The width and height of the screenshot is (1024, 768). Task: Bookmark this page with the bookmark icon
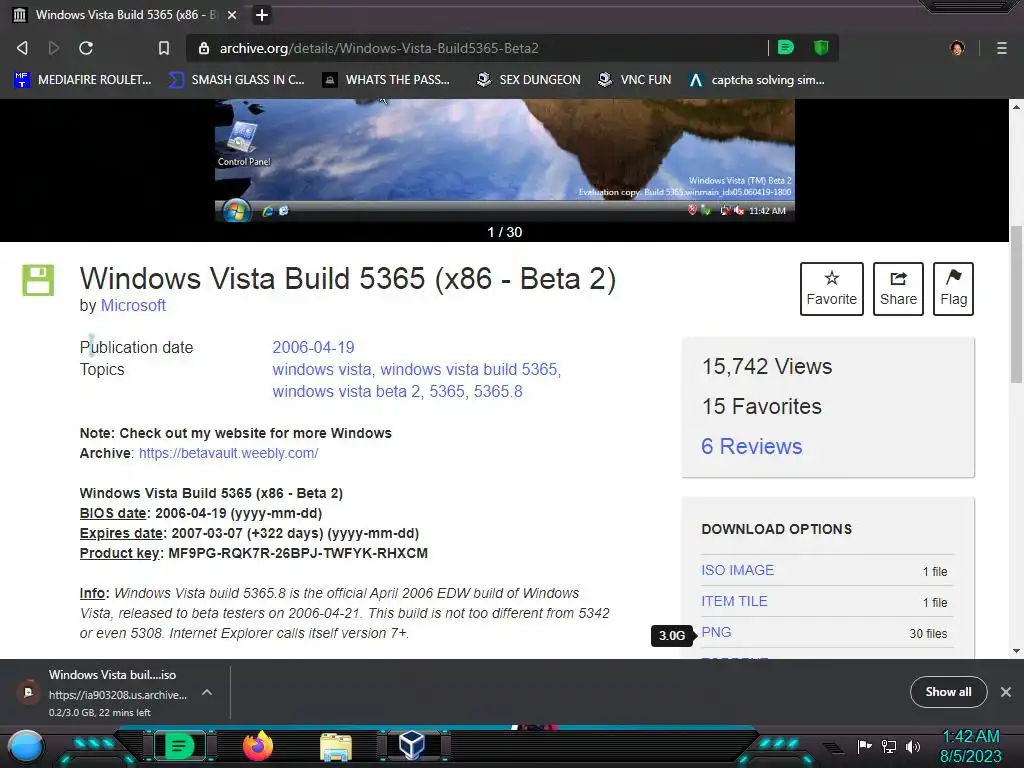pyautogui.click(x=164, y=48)
